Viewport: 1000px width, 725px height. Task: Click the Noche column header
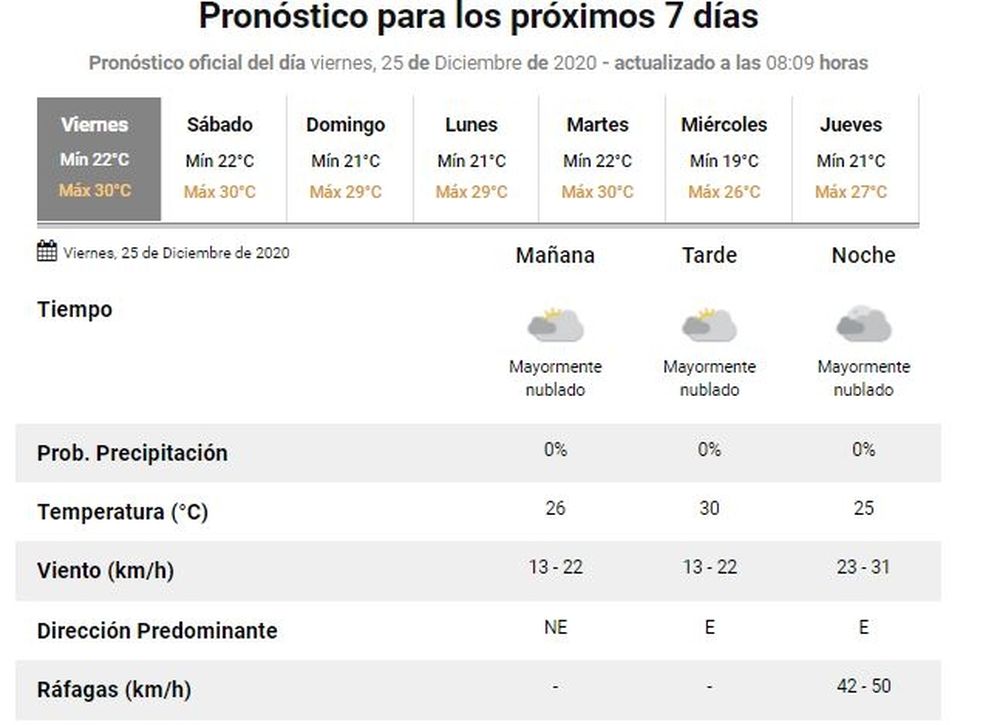tap(864, 255)
